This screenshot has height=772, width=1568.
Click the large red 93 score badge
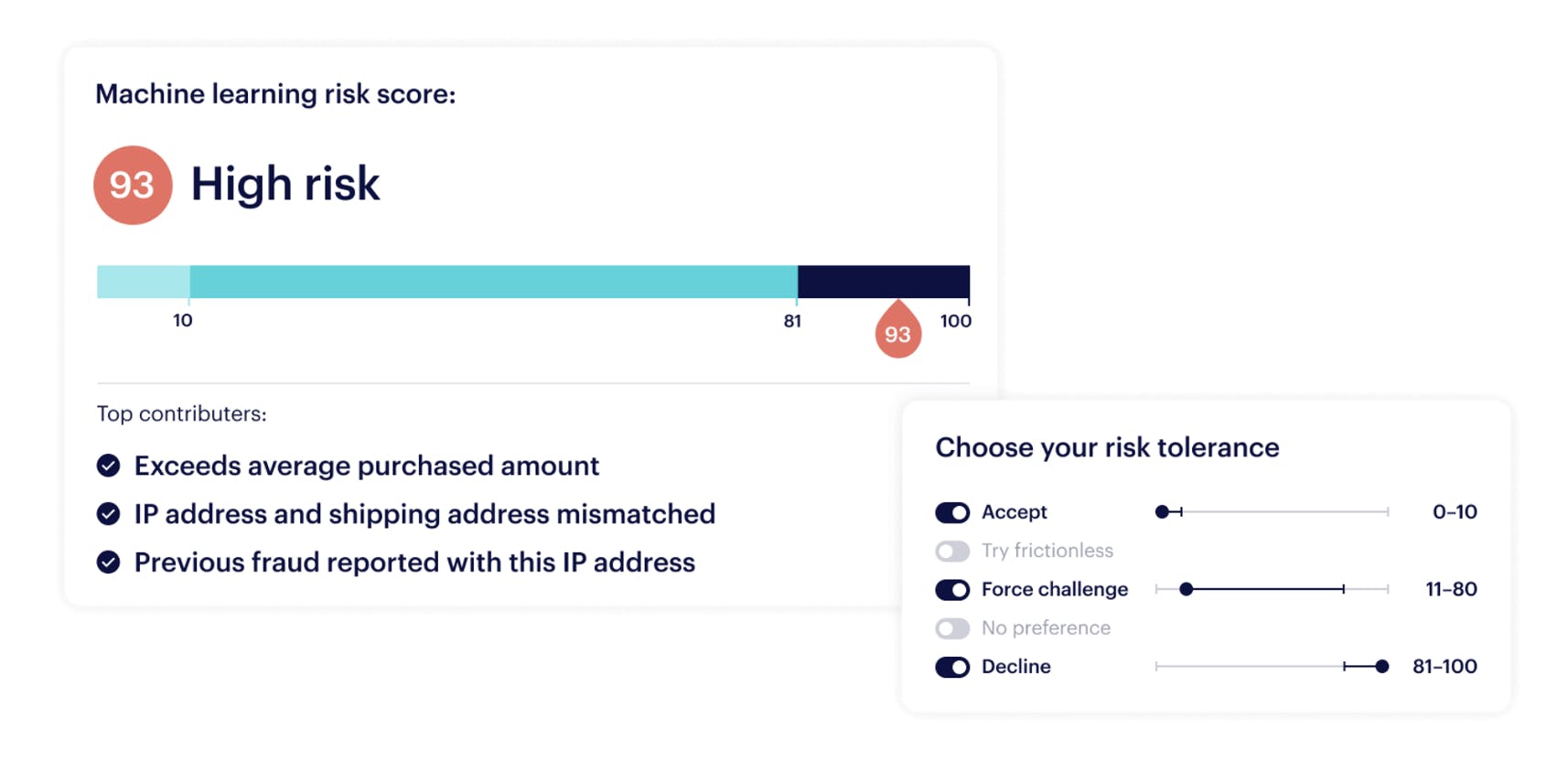coord(133,185)
